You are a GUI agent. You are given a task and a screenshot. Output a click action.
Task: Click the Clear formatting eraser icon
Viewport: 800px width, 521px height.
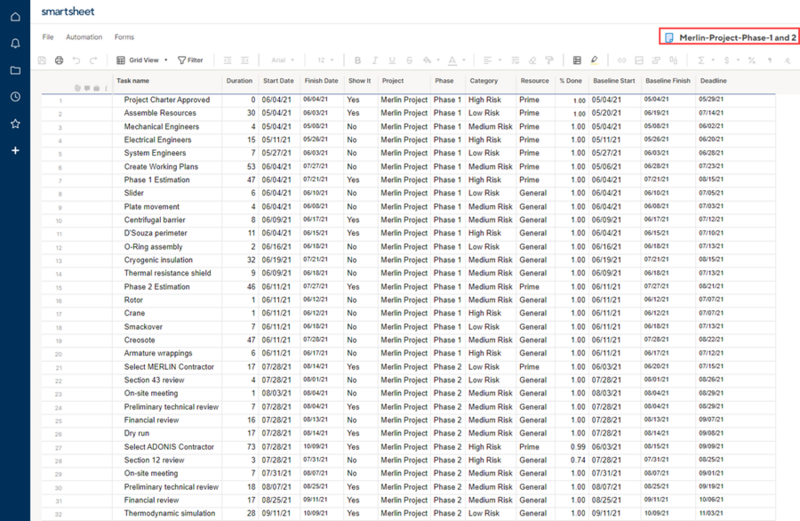pyautogui.click(x=532, y=60)
